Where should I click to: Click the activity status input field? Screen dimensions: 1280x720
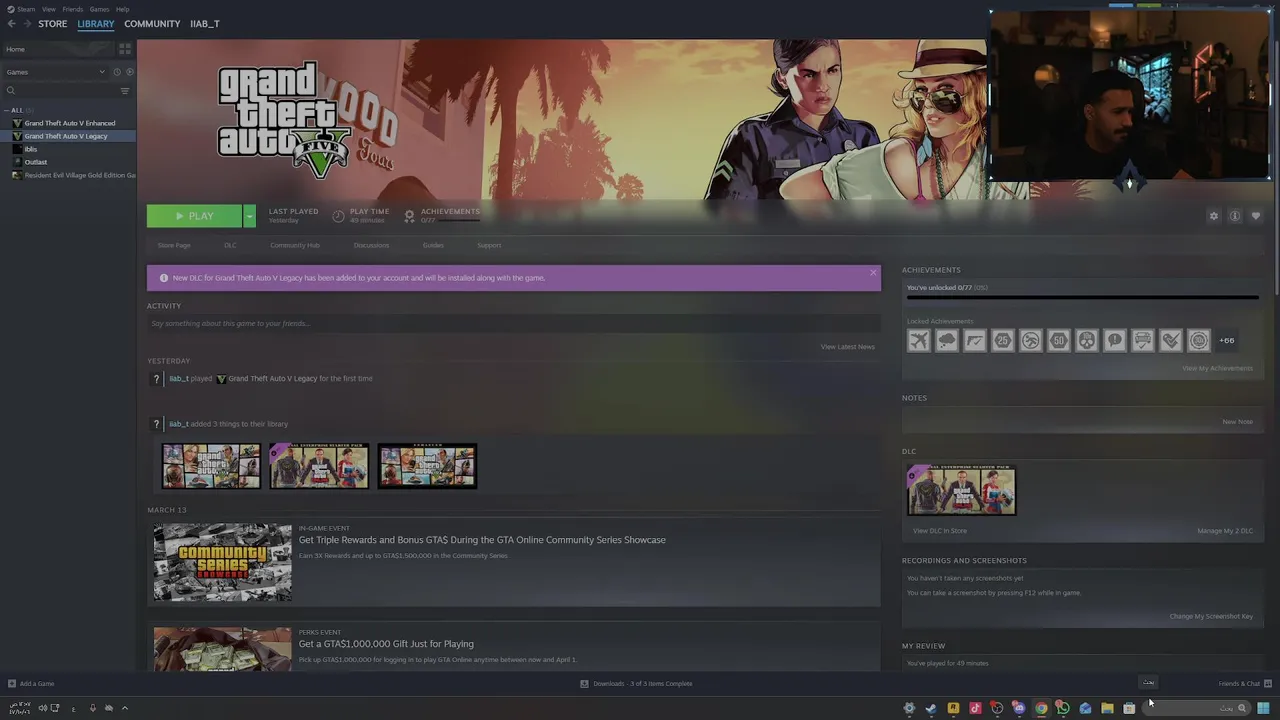(514, 324)
